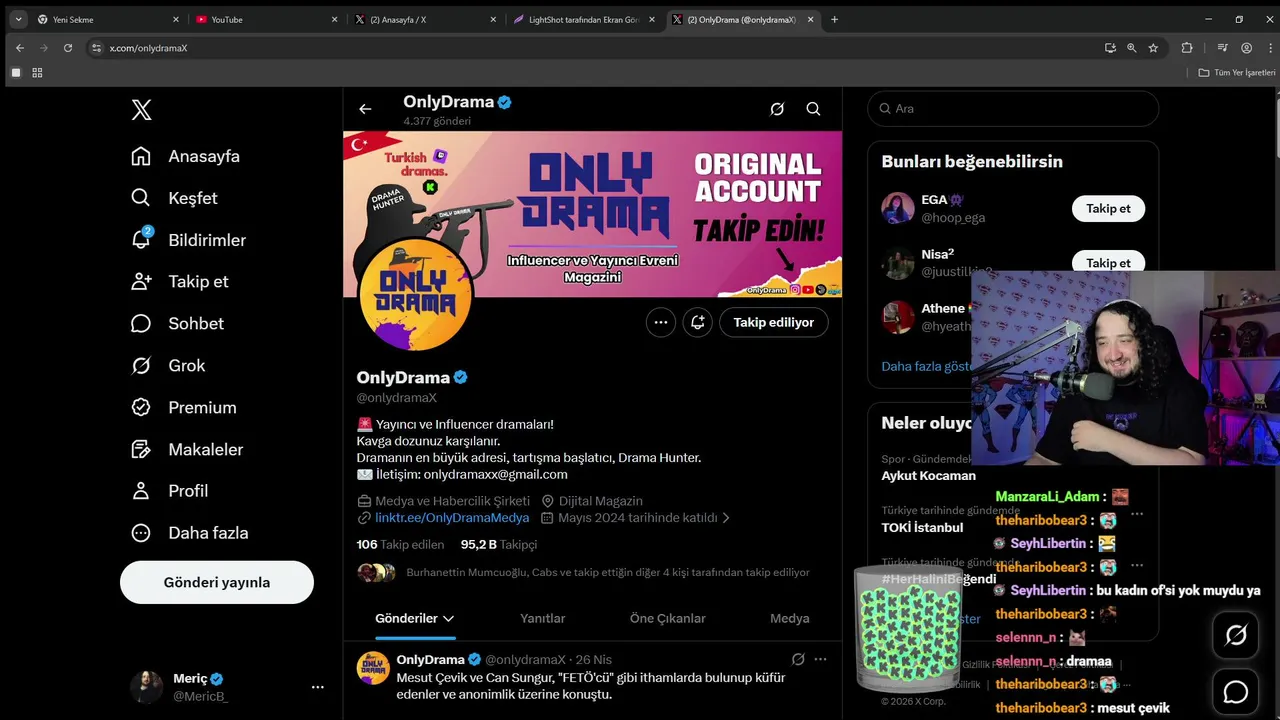Open Chrome tab search dropdown arrow
Image resolution: width=1280 pixels, height=720 pixels.
[x=16, y=19]
